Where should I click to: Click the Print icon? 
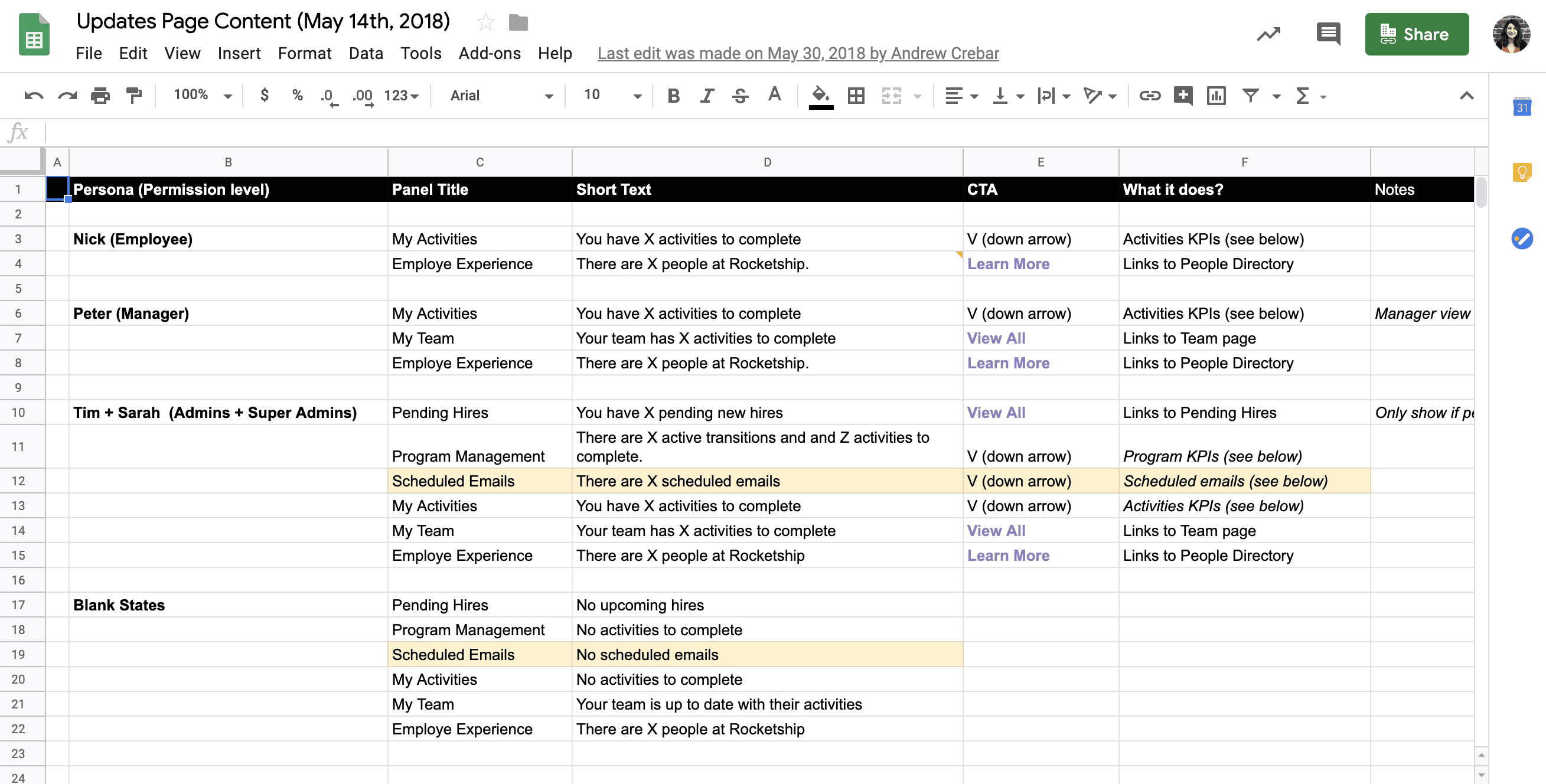[100, 96]
